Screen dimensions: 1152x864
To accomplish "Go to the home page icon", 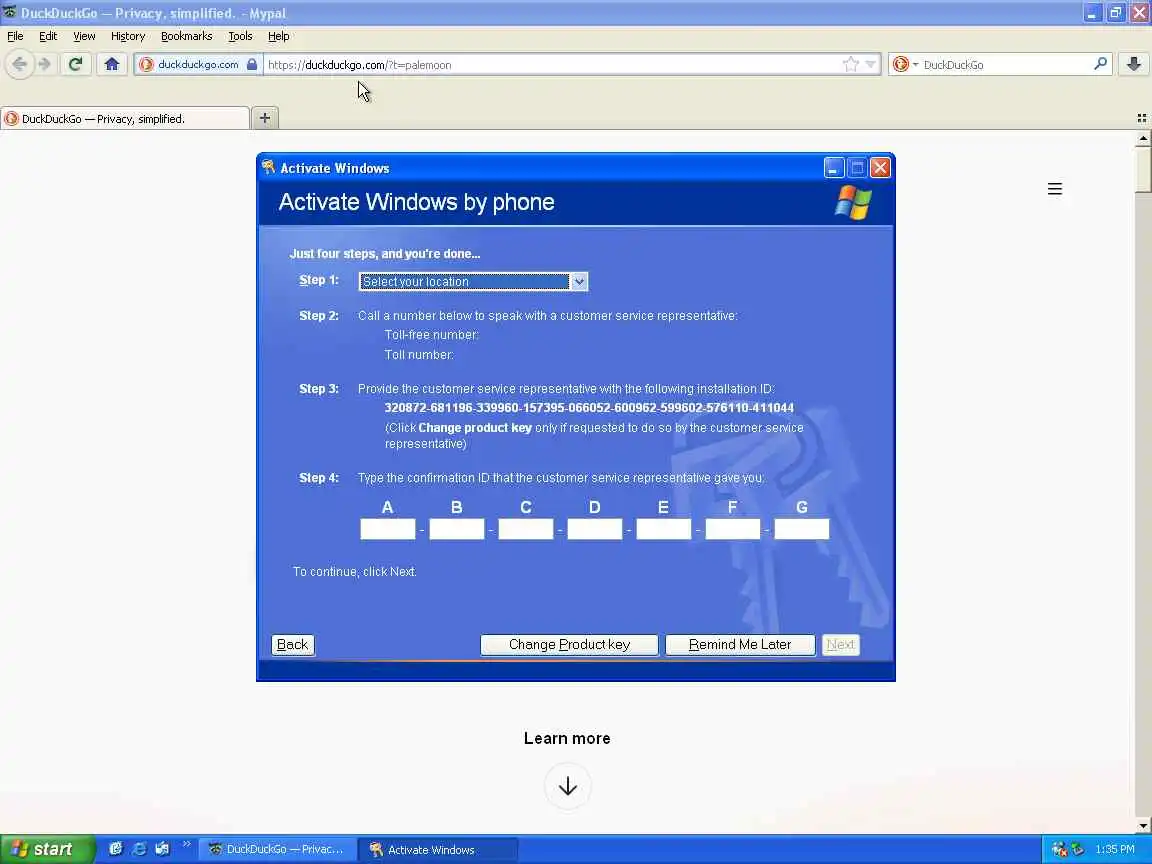I will click(112, 65).
